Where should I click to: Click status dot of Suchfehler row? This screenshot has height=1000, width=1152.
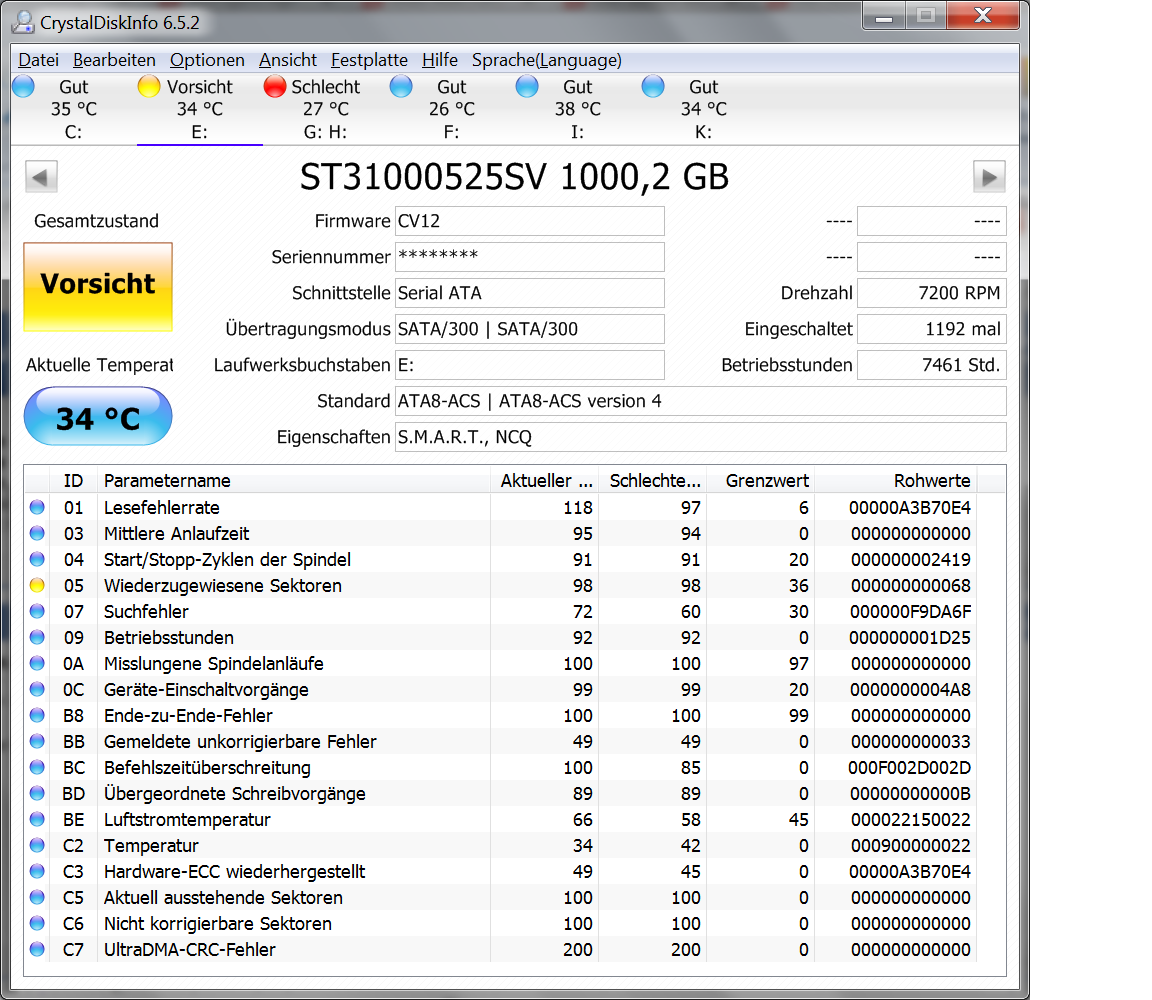pyautogui.click(x=37, y=611)
